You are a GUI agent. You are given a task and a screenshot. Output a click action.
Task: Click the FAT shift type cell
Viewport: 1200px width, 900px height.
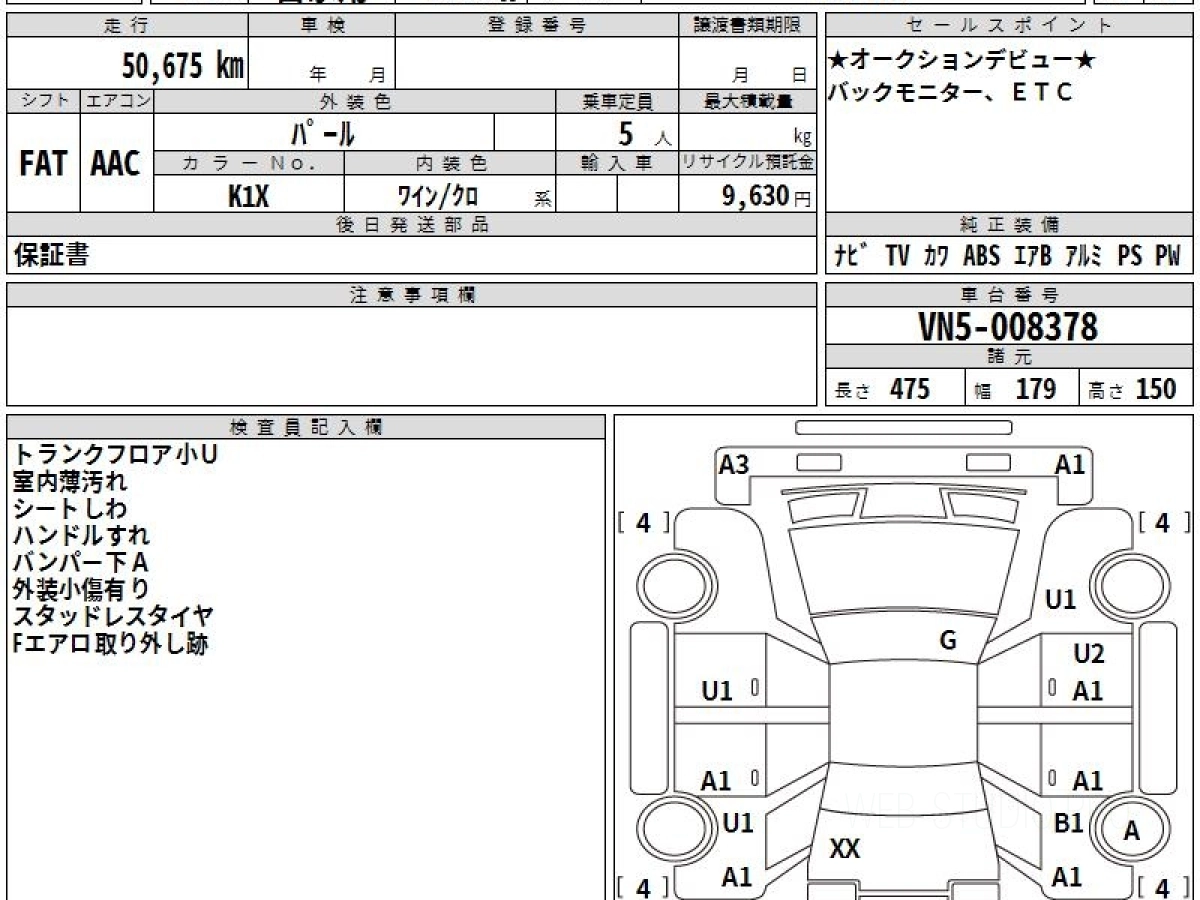point(43,164)
